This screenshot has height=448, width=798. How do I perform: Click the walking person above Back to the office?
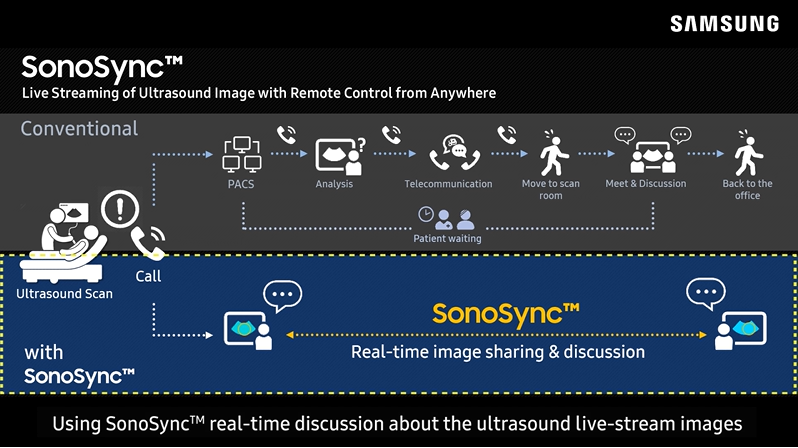point(746,155)
